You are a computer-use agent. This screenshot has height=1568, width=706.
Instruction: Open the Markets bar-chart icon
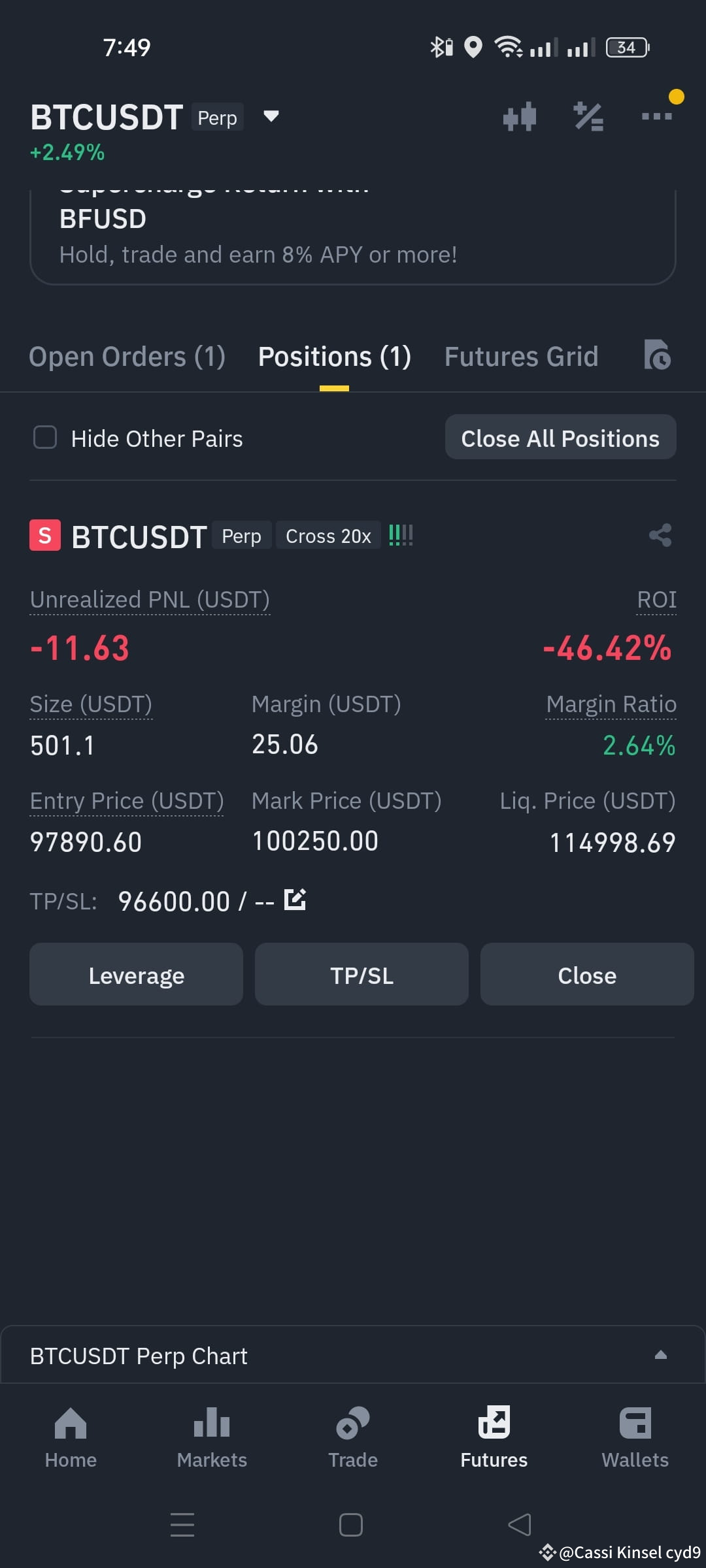coord(212,1423)
